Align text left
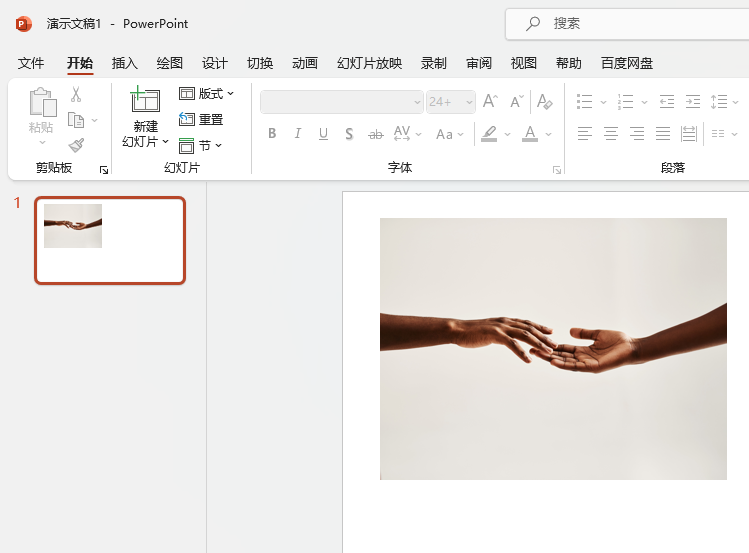The width and height of the screenshot is (749, 553). coord(585,134)
